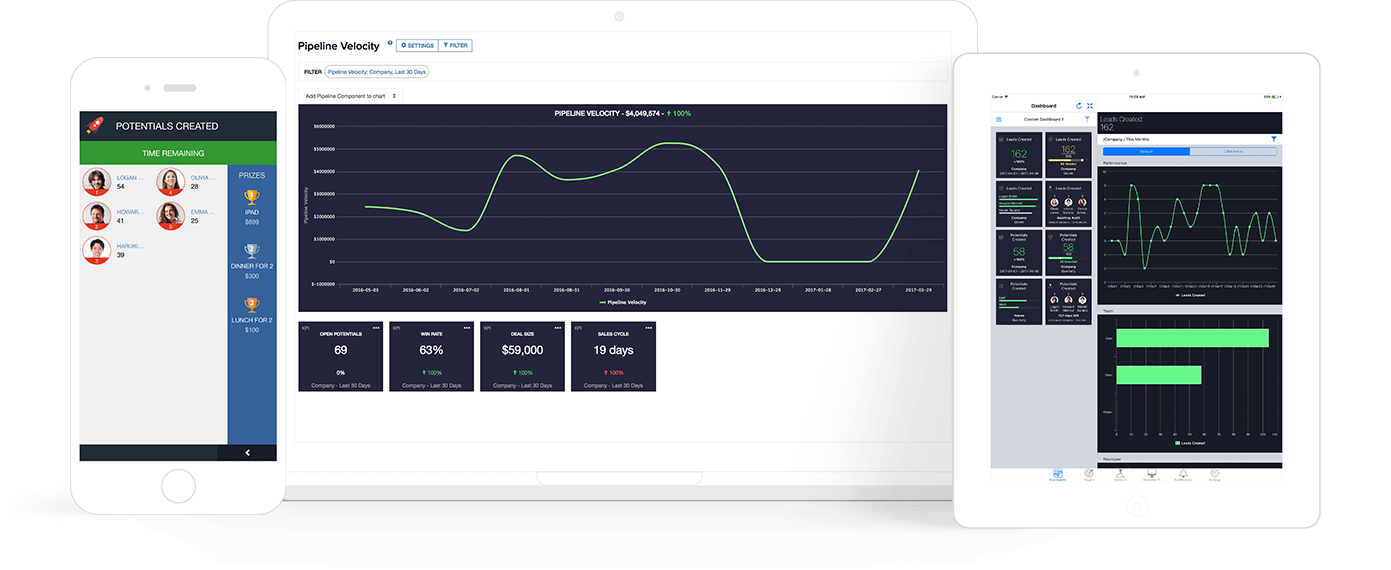Screen dimensions: 1391x570
Task: Click the rocket icon on the phone header
Action: click(x=95, y=125)
